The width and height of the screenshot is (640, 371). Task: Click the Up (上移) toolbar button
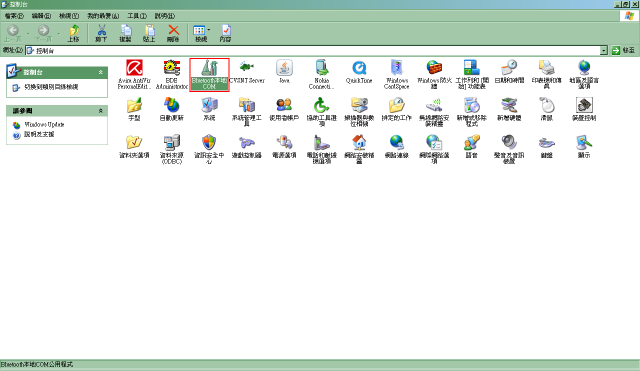[73, 33]
